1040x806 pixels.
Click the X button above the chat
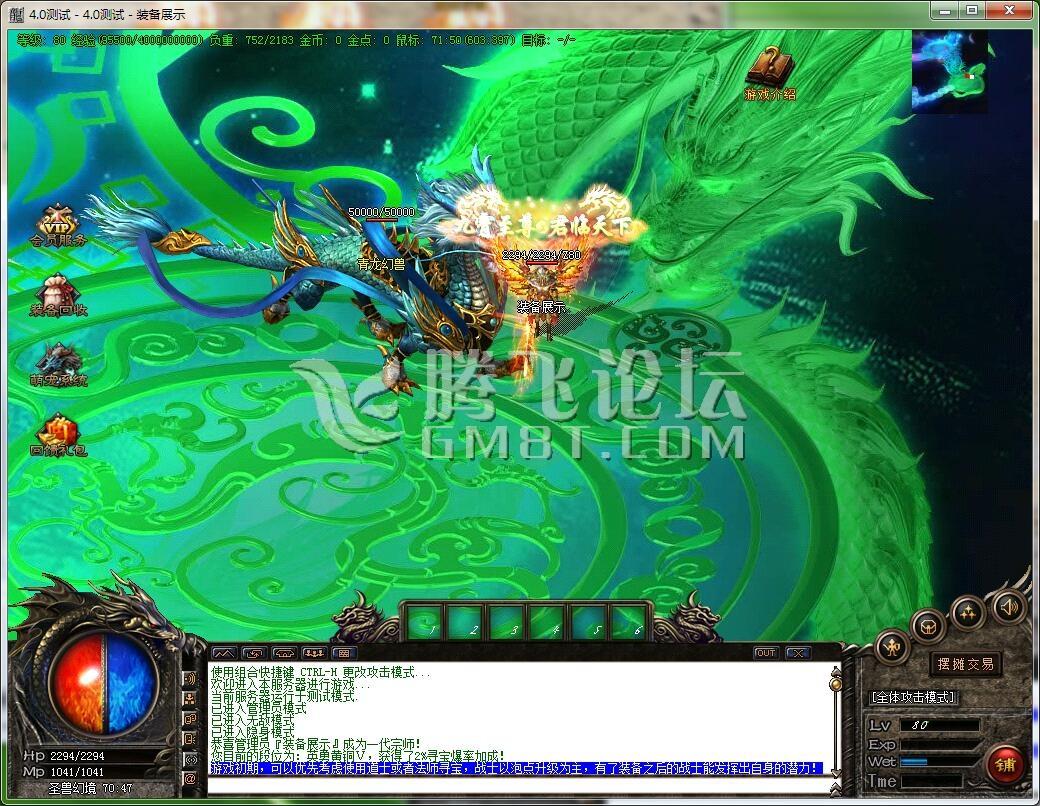(798, 653)
